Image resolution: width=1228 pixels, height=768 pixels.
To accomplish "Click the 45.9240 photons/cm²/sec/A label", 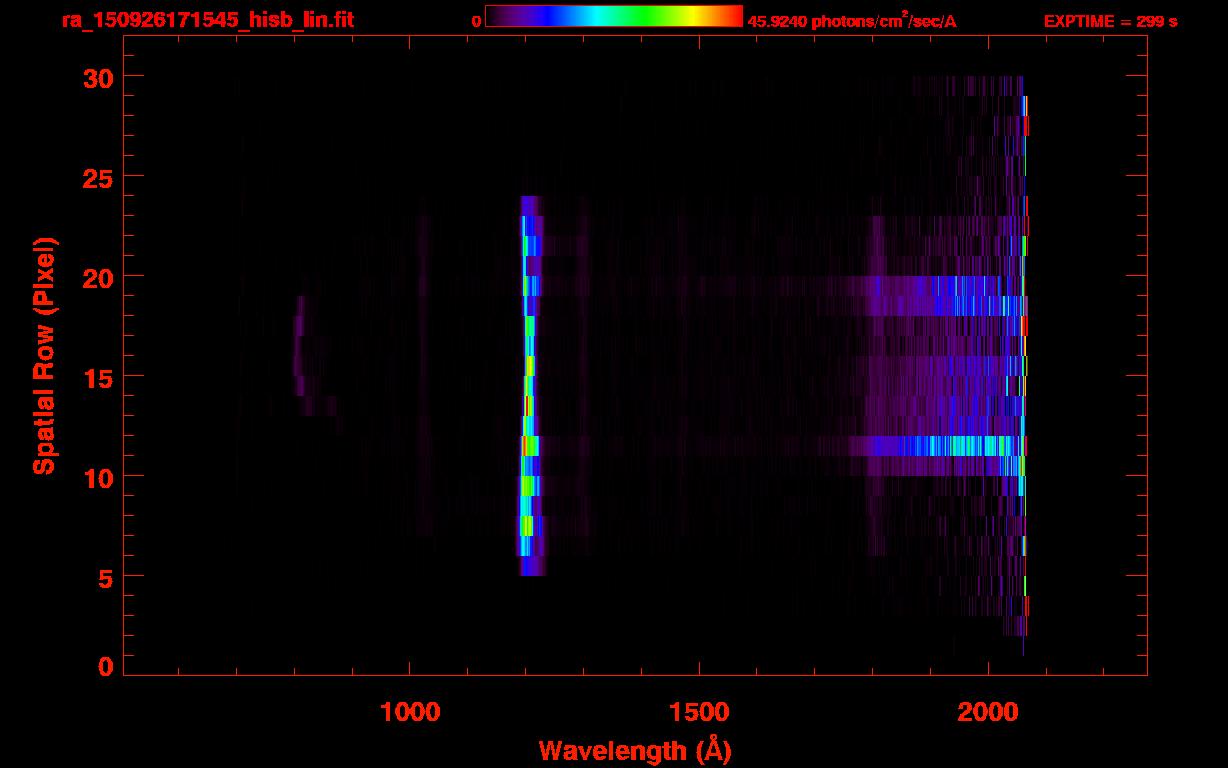I will (x=852, y=20).
